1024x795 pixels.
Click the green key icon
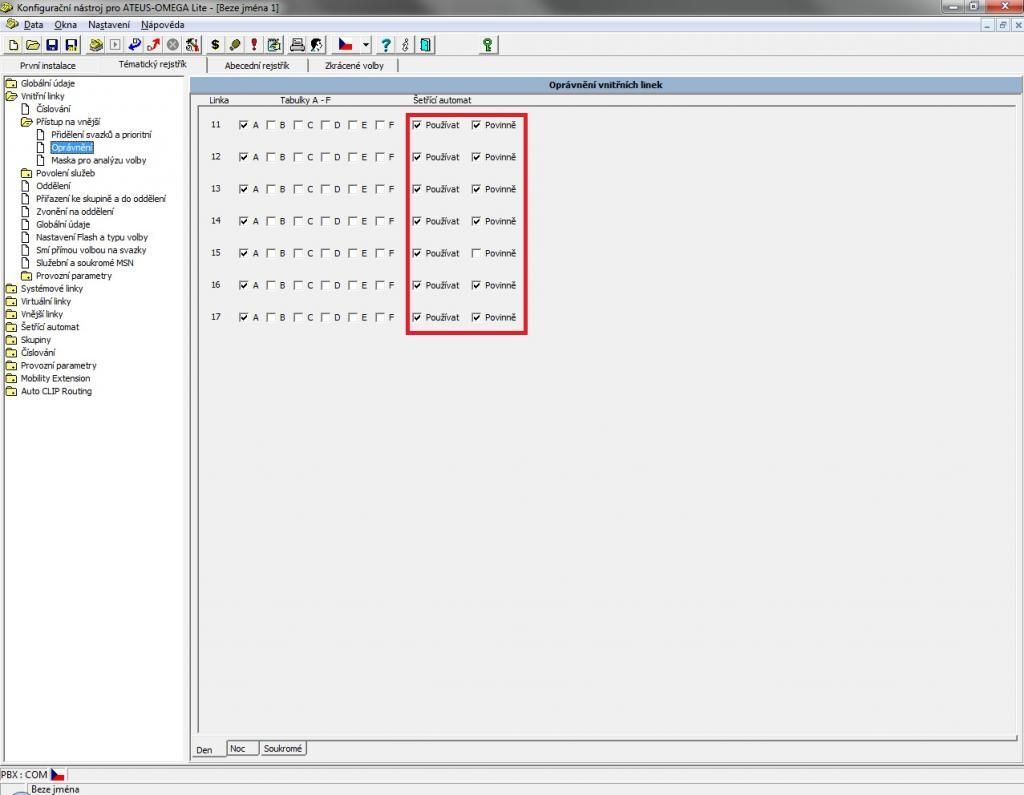[x=488, y=45]
